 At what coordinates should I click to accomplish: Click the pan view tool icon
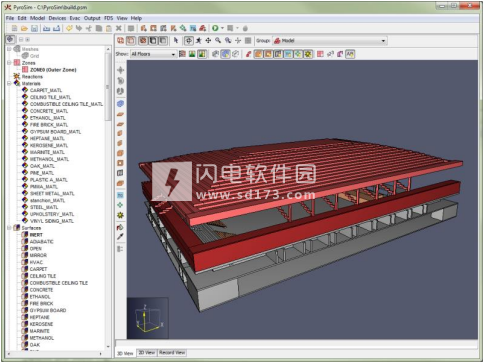point(208,41)
